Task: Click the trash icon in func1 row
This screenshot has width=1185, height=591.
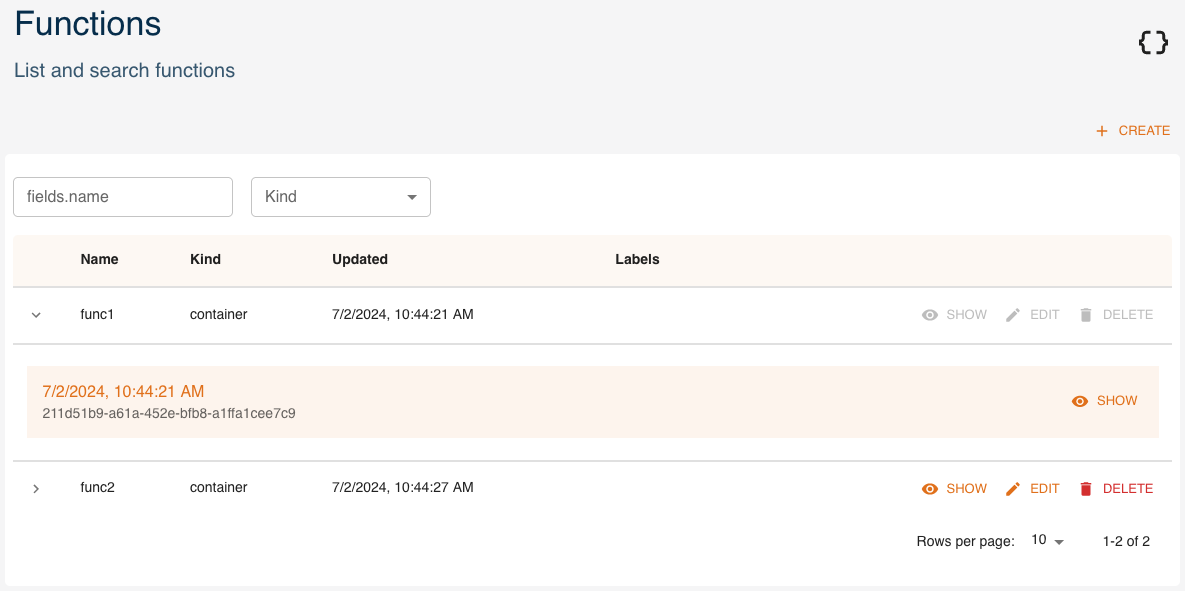Action: [x=1086, y=315]
